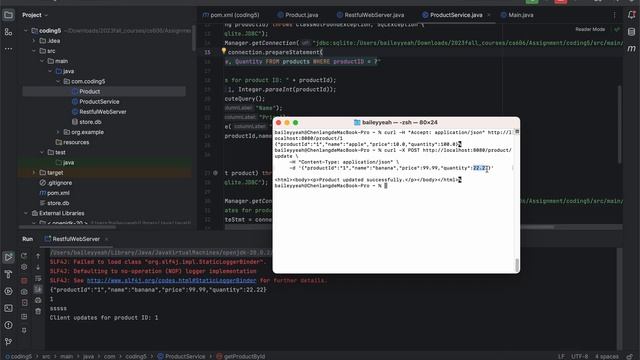Switch to RestfulWebServer.java tab
Screen dimensions: 640x360
pos(370,15)
